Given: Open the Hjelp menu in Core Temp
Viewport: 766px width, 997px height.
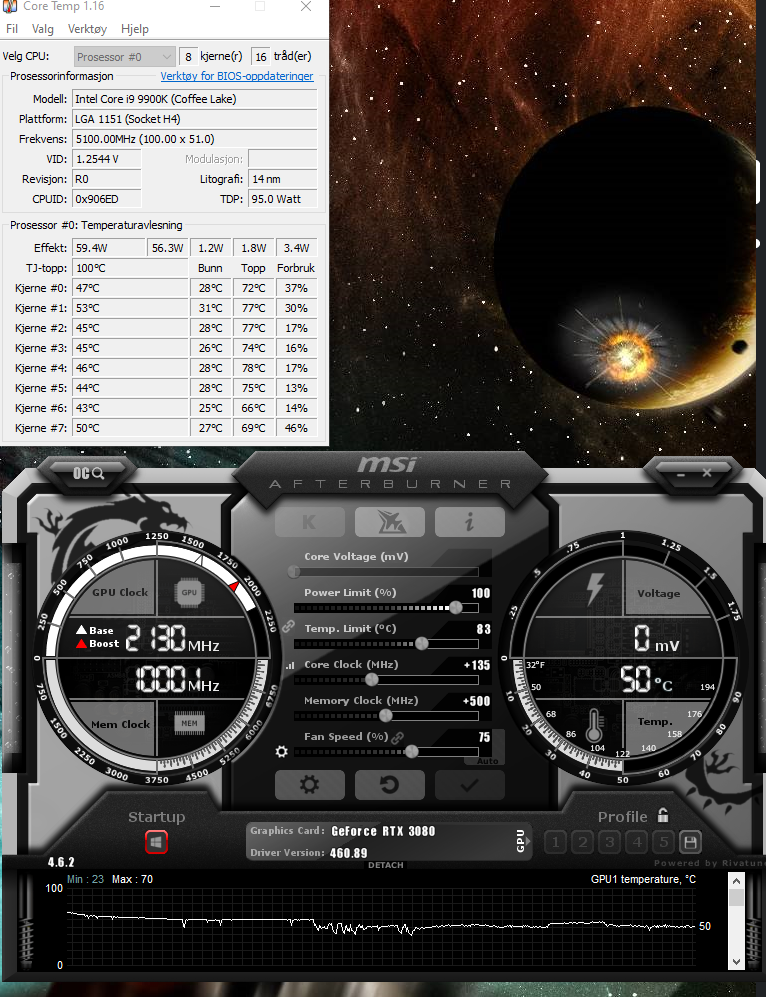Looking at the screenshot, I should tap(135, 29).
